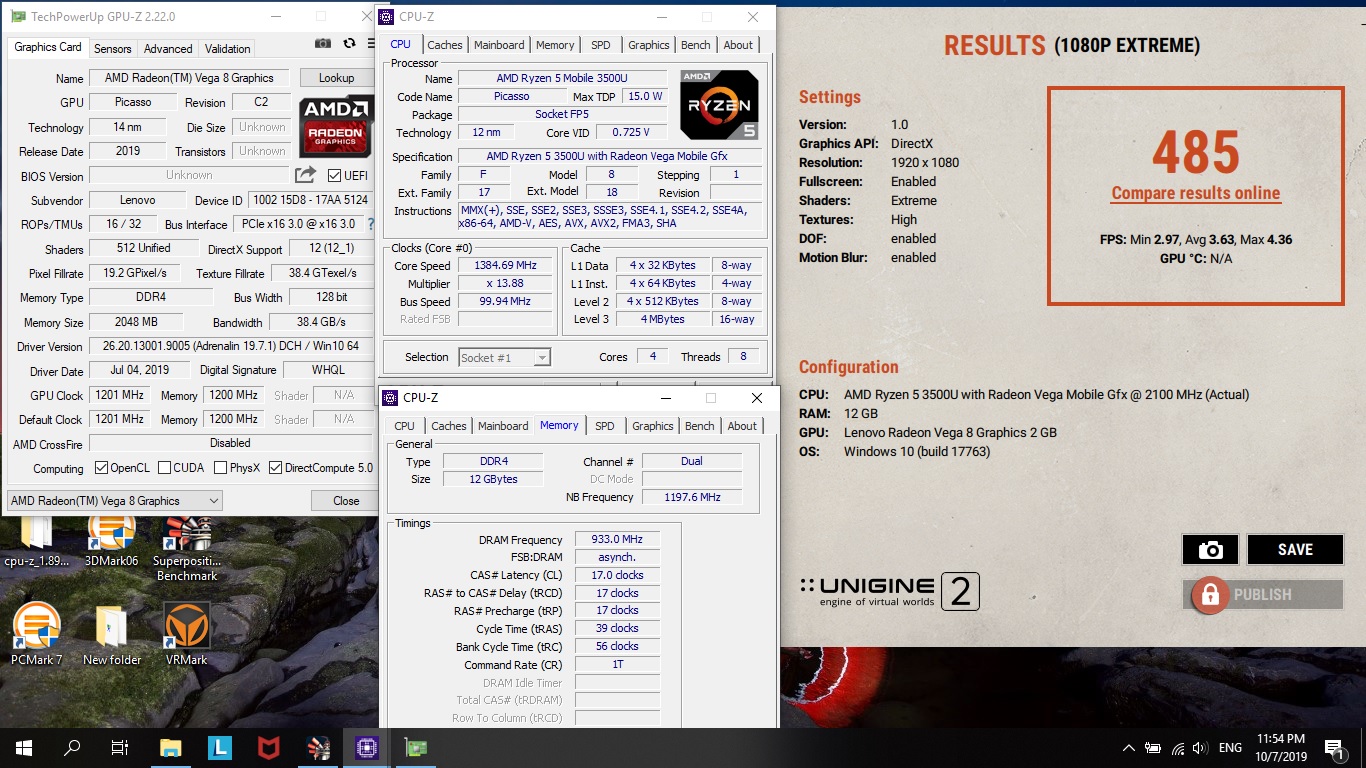
Task: Switch to GPU-Z Sensors tab
Action: (x=112, y=48)
